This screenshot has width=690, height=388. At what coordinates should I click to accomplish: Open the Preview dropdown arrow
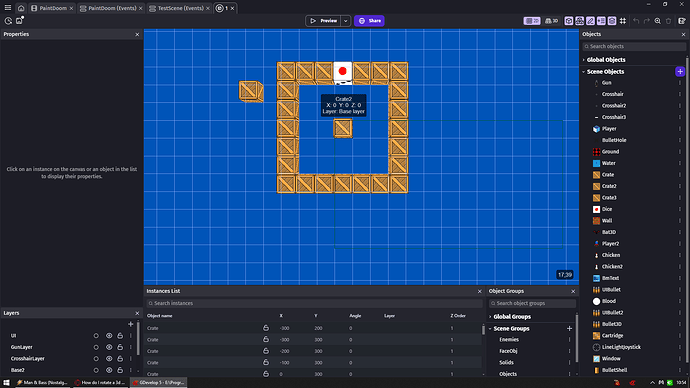coord(345,21)
